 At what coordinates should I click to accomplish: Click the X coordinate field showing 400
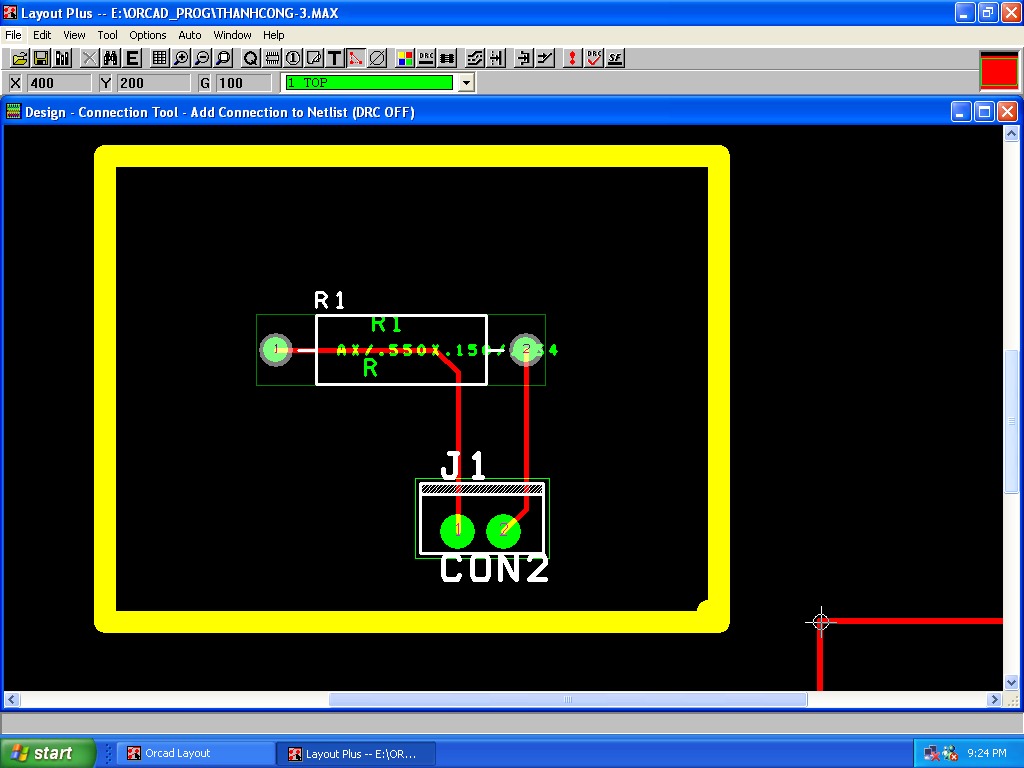click(59, 83)
